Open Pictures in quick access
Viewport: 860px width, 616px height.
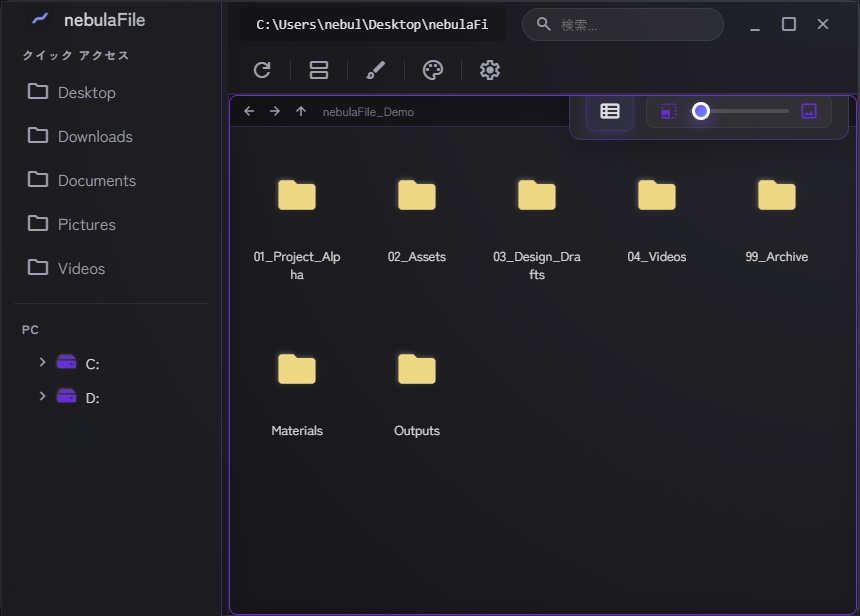tap(72, 224)
